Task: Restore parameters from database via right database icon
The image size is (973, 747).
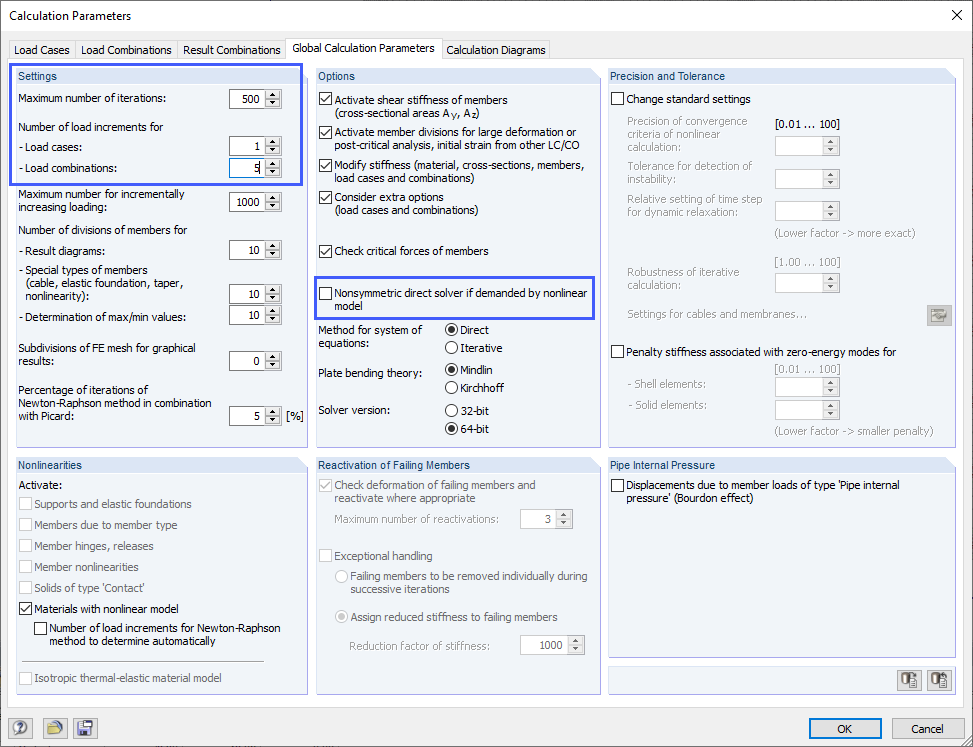Action: pos(939,680)
